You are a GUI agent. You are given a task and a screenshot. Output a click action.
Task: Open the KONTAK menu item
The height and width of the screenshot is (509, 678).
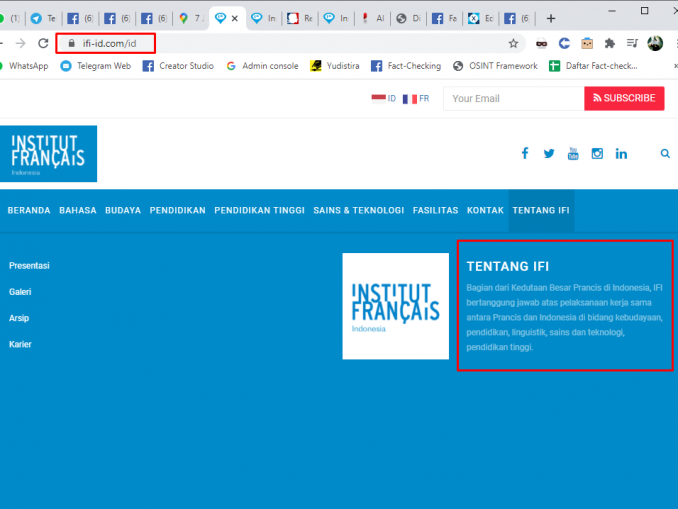click(x=485, y=211)
